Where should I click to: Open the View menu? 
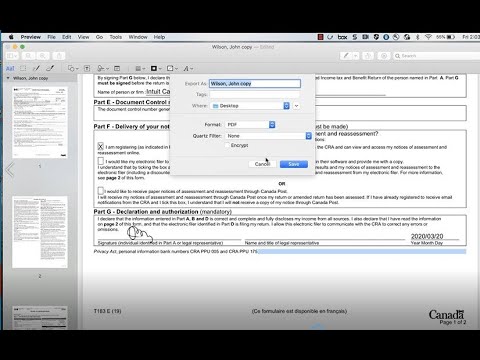click(83, 37)
